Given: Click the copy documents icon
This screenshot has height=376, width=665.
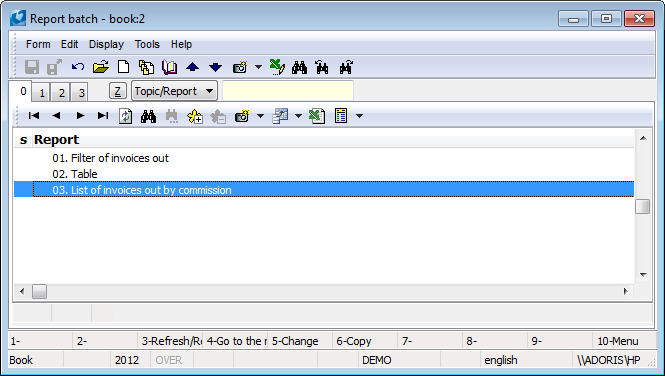Looking at the screenshot, I should pos(146,67).
